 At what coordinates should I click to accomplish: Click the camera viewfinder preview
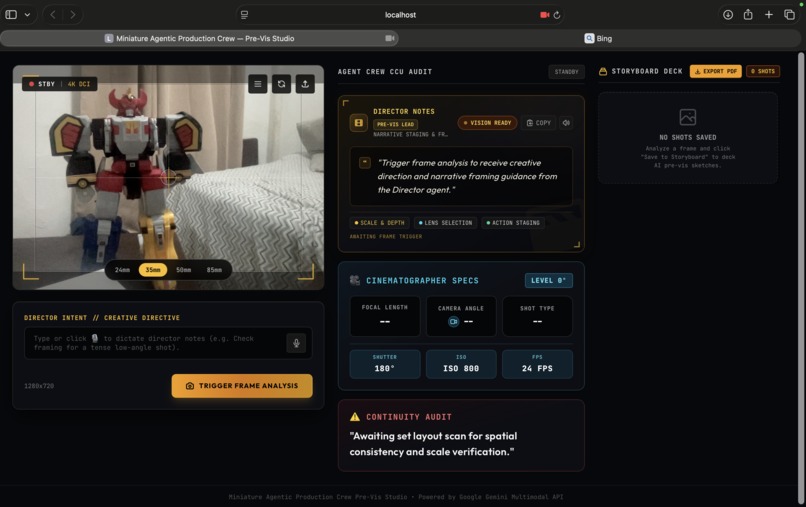[169, 177]
